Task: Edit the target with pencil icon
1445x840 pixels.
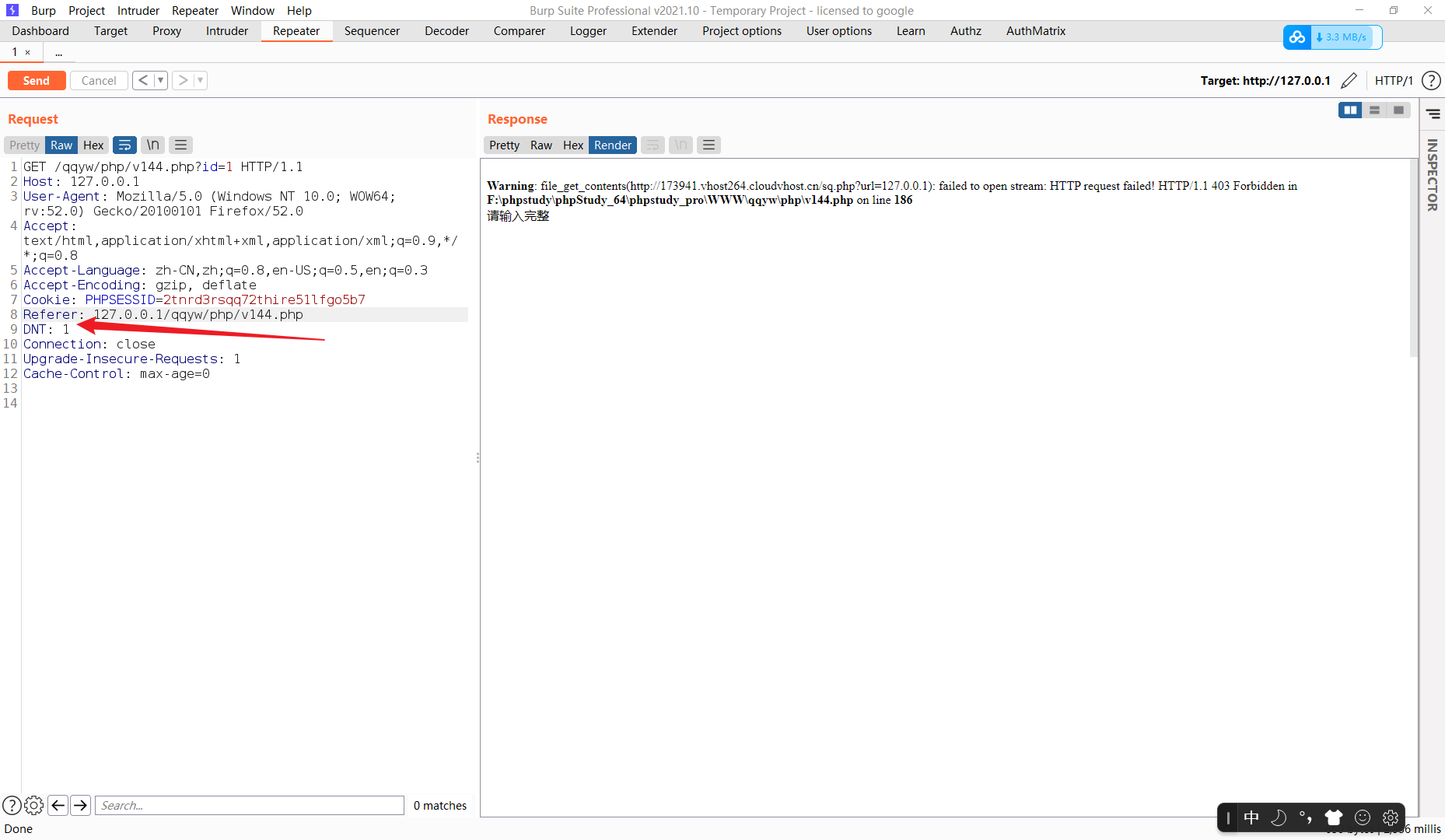Action: coord(1349,80)
